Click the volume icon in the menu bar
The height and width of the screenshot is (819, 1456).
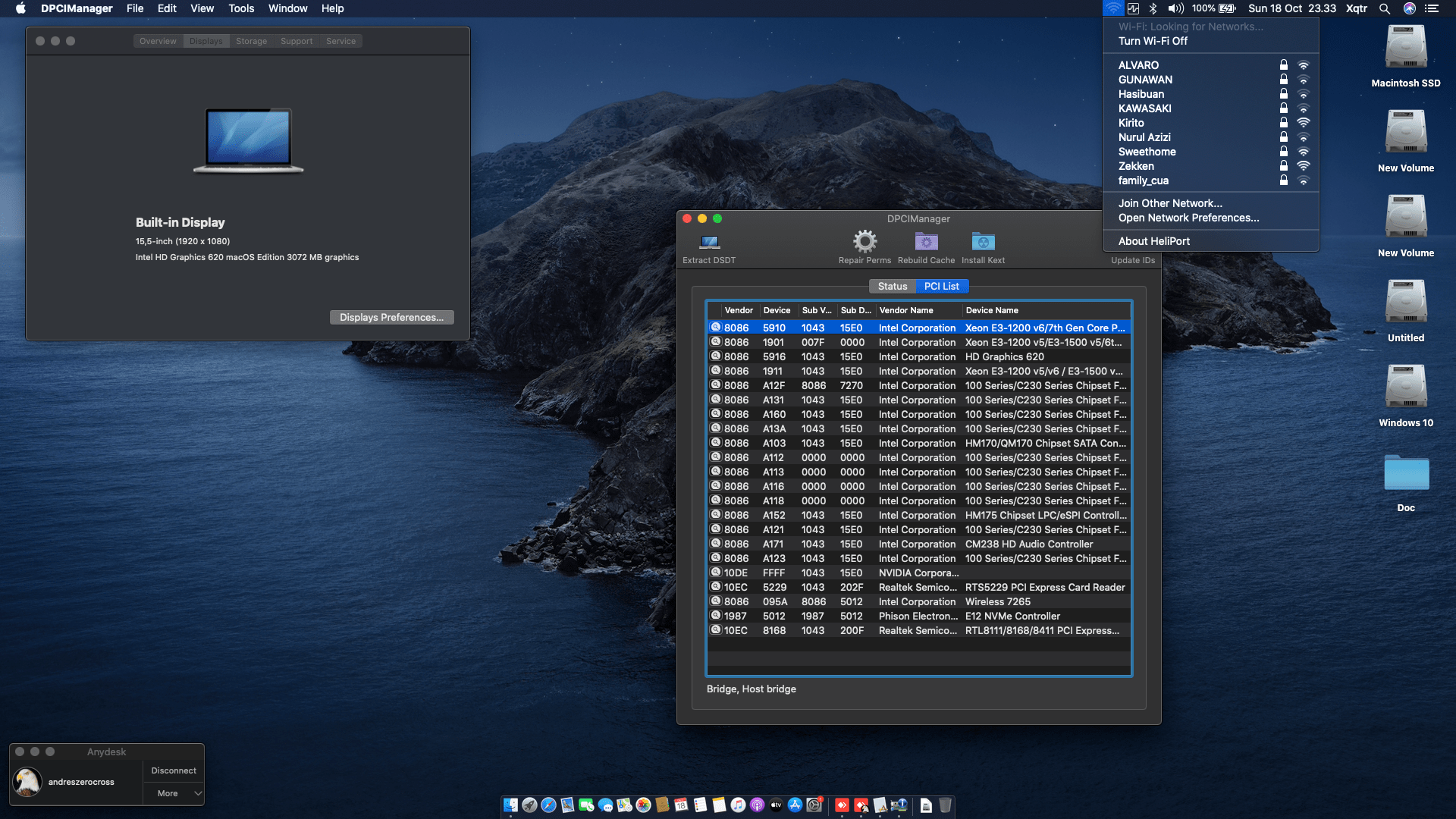click(x=1175, y=8)
